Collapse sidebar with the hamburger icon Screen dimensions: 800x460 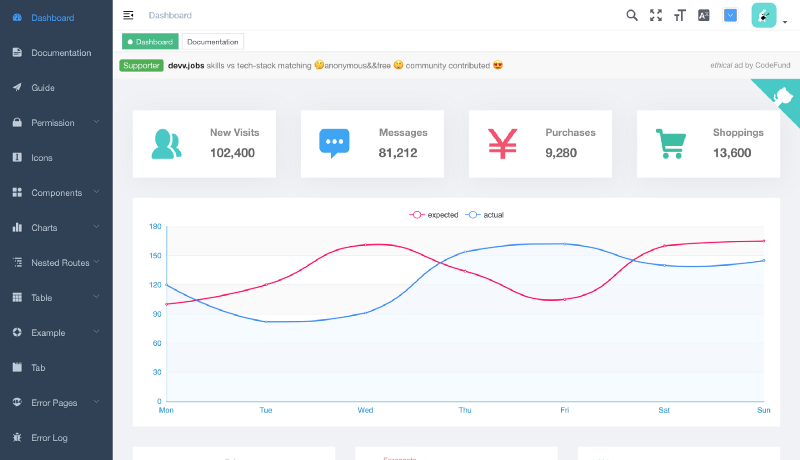(x=128, y=15)
